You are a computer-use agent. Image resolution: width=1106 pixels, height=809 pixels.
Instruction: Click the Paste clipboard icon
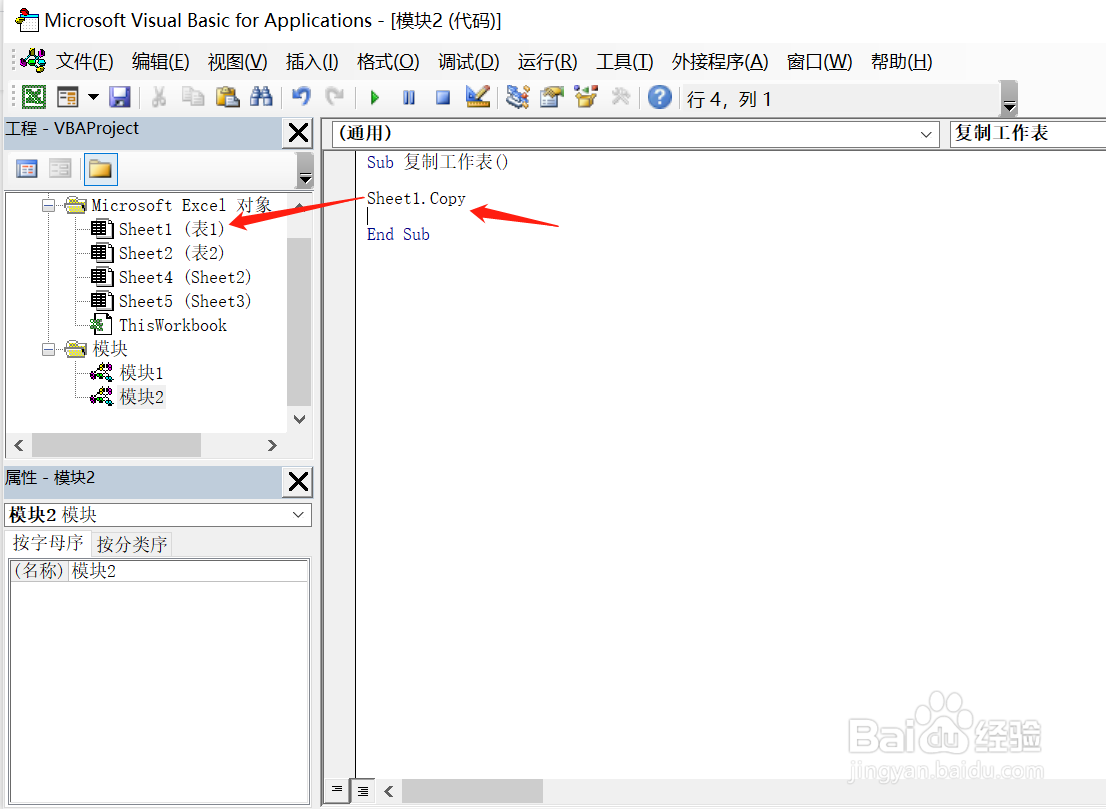(x=227, y=97)
